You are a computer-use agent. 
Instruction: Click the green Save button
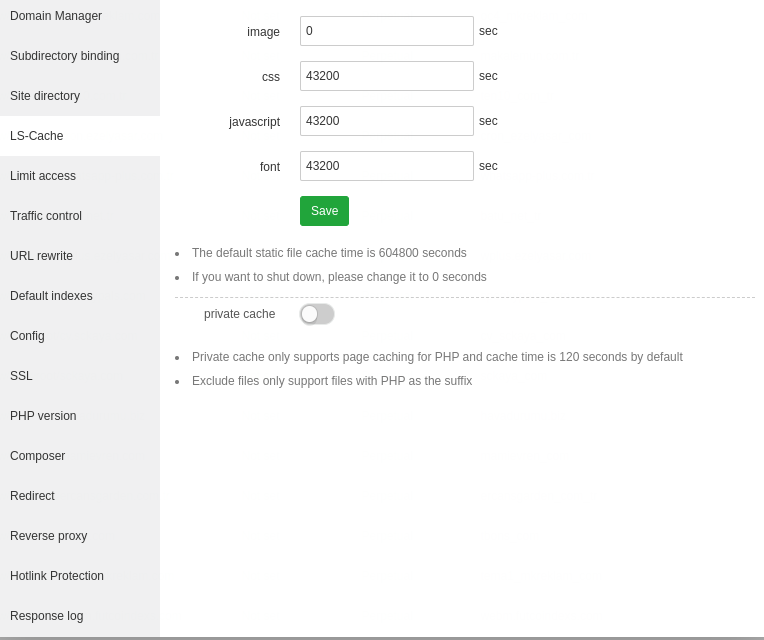[x=324, y=211]
